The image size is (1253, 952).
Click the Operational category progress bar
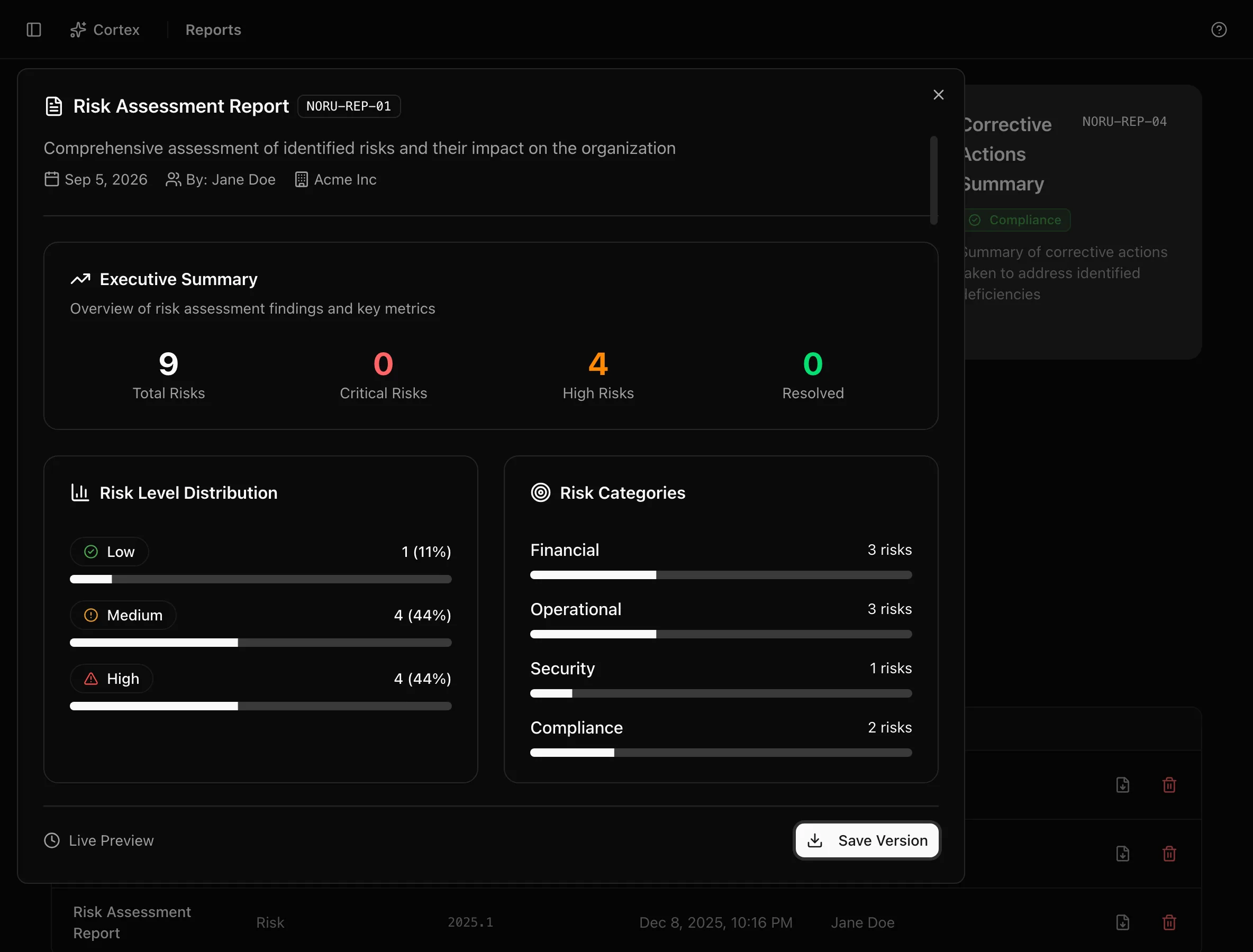coord(721,634)
